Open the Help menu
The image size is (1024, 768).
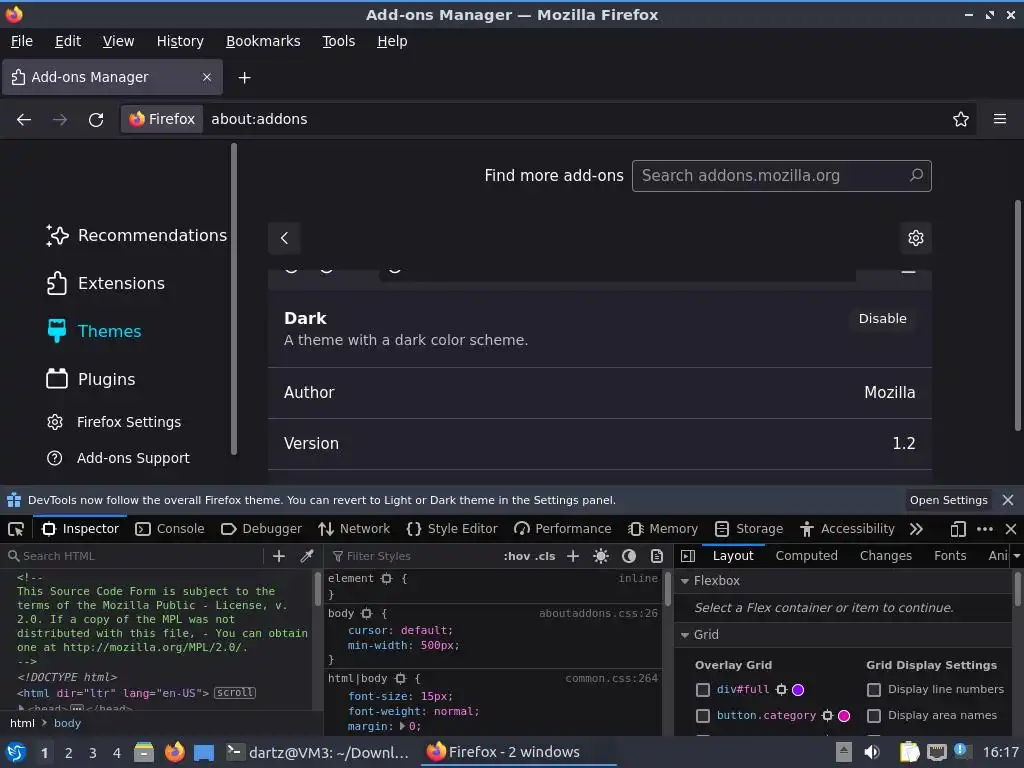coord(392,41)
